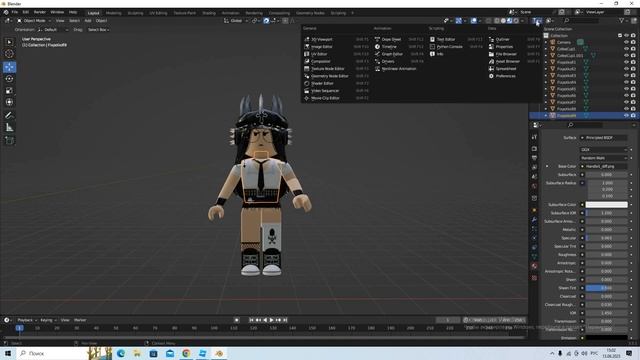Play the timeline animation
This screenshot has height=360, width=640.
[x=272, y=320]
